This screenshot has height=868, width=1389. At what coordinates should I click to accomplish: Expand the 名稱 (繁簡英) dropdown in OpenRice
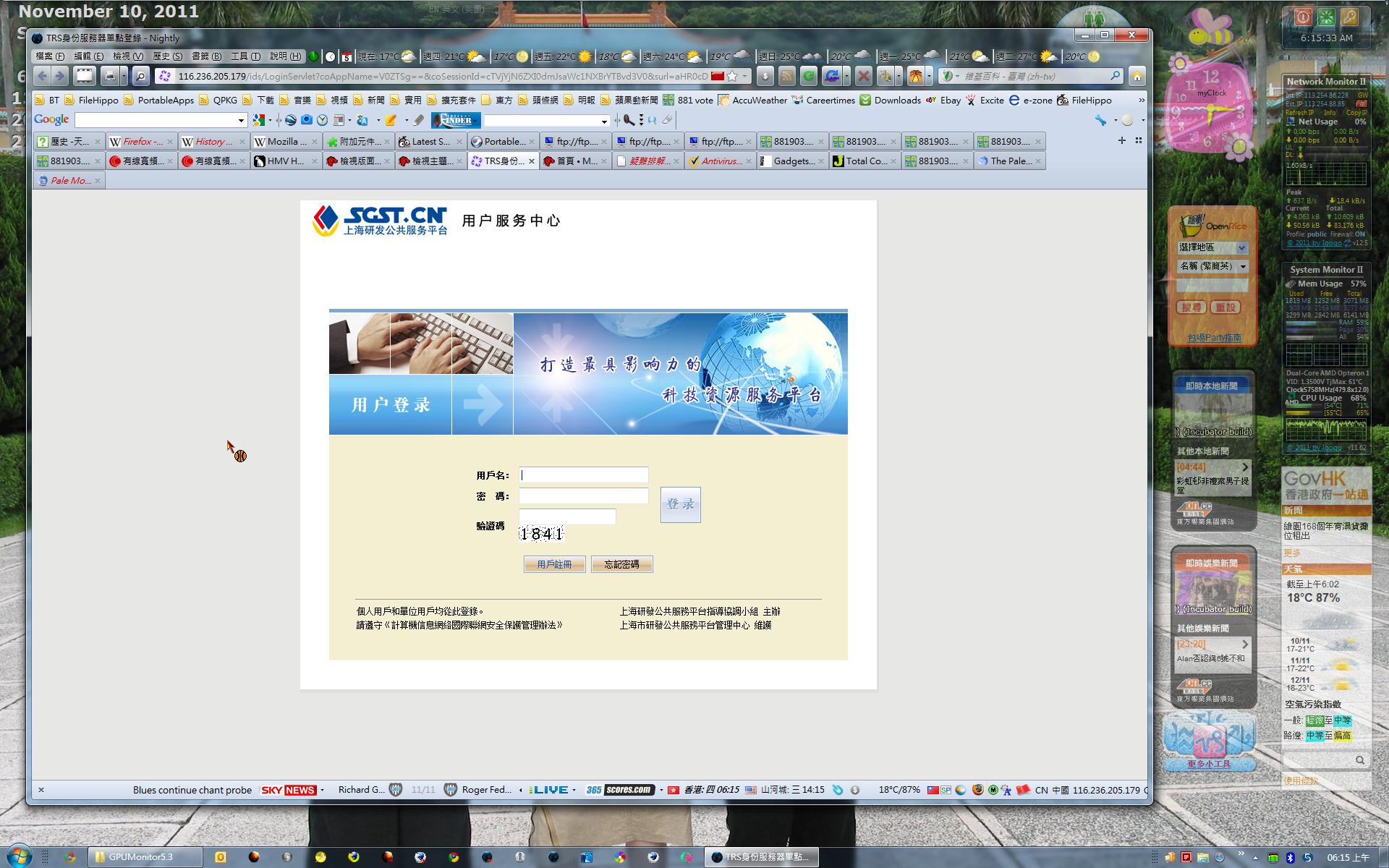(1243, 266)
